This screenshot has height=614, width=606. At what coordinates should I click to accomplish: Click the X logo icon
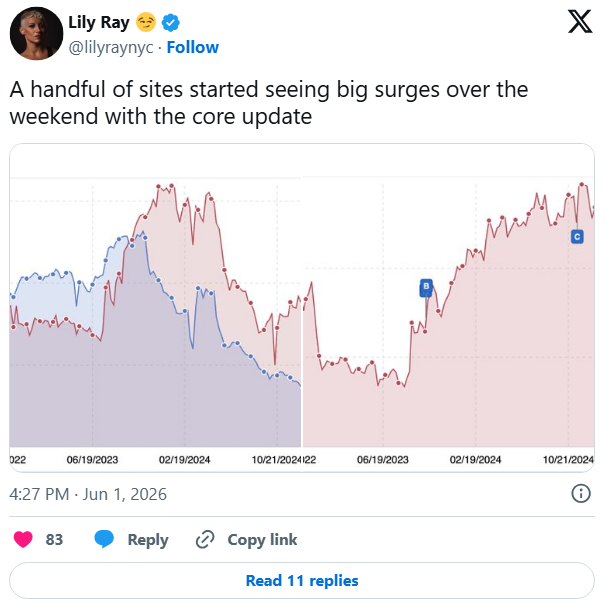pyautogui.click(x=580, y=22)
